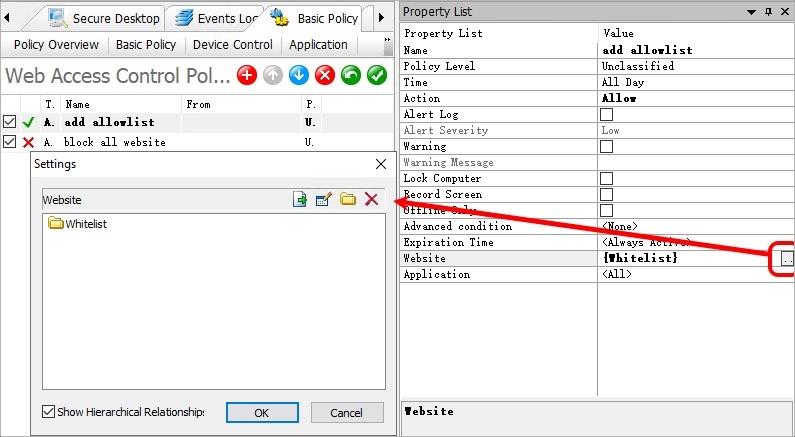
Task: Select the Whitelist folder item
Action: (78, 224)
